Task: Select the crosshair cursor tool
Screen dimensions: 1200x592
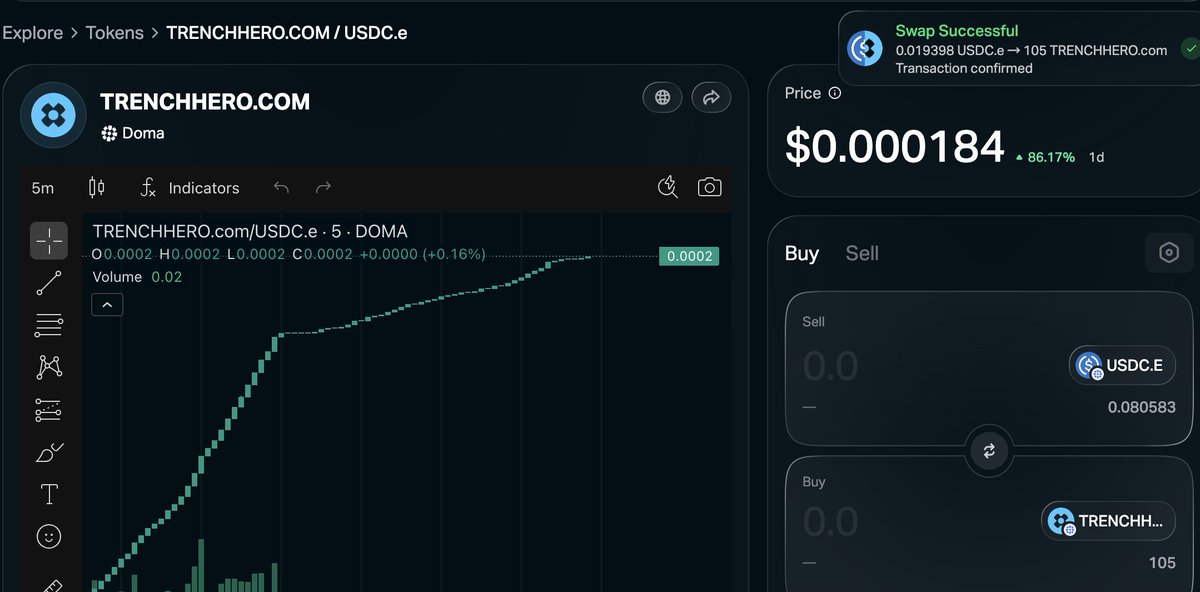Action: 49,240
